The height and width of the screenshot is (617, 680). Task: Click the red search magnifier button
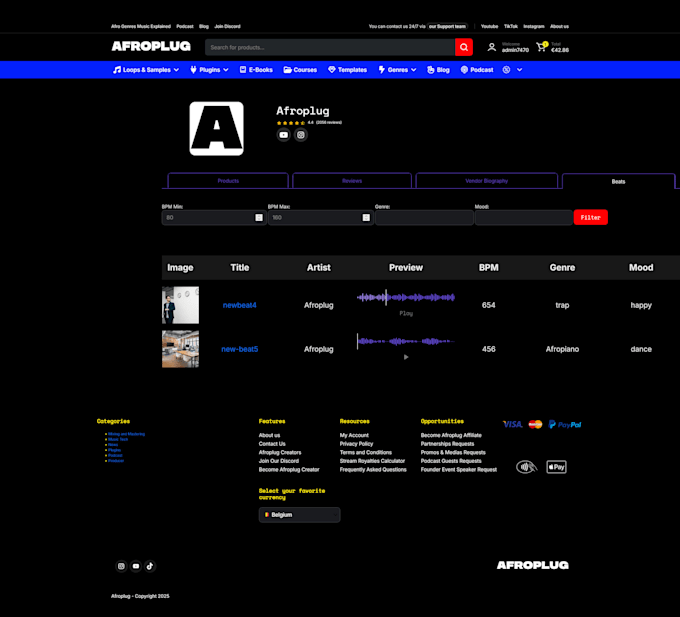464,47
